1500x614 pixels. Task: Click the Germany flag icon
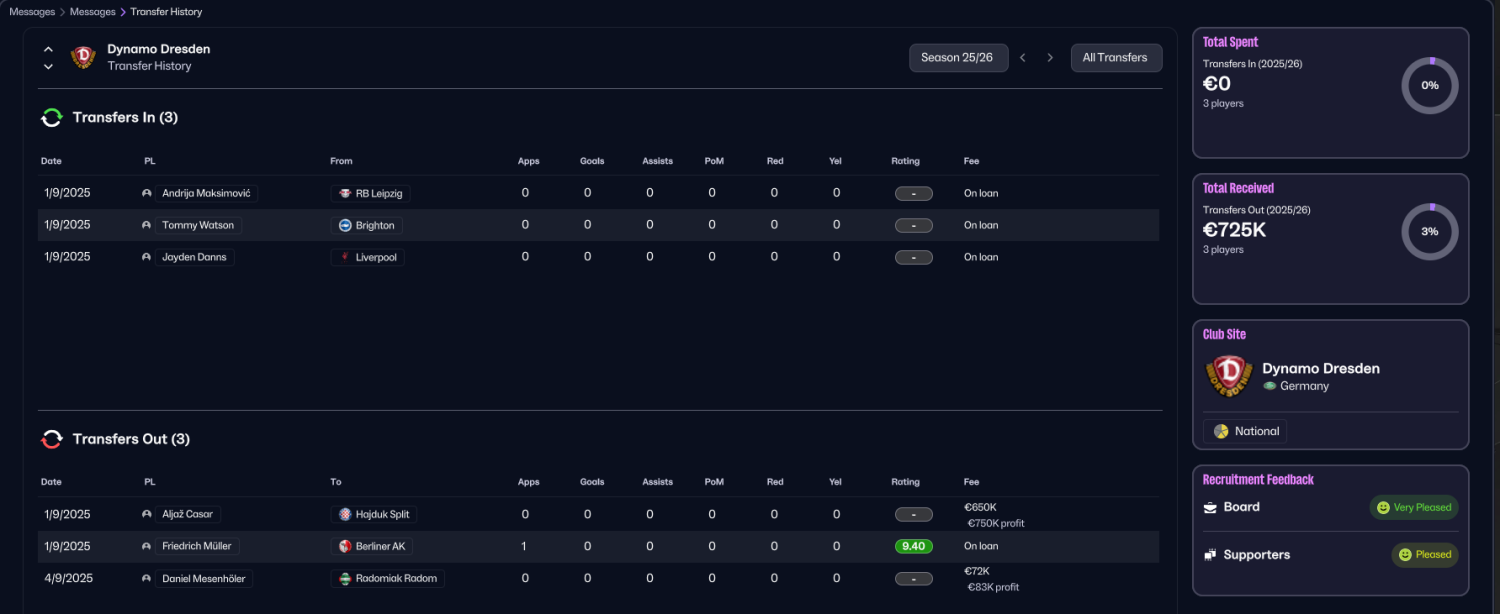[x=1270, y=386]
